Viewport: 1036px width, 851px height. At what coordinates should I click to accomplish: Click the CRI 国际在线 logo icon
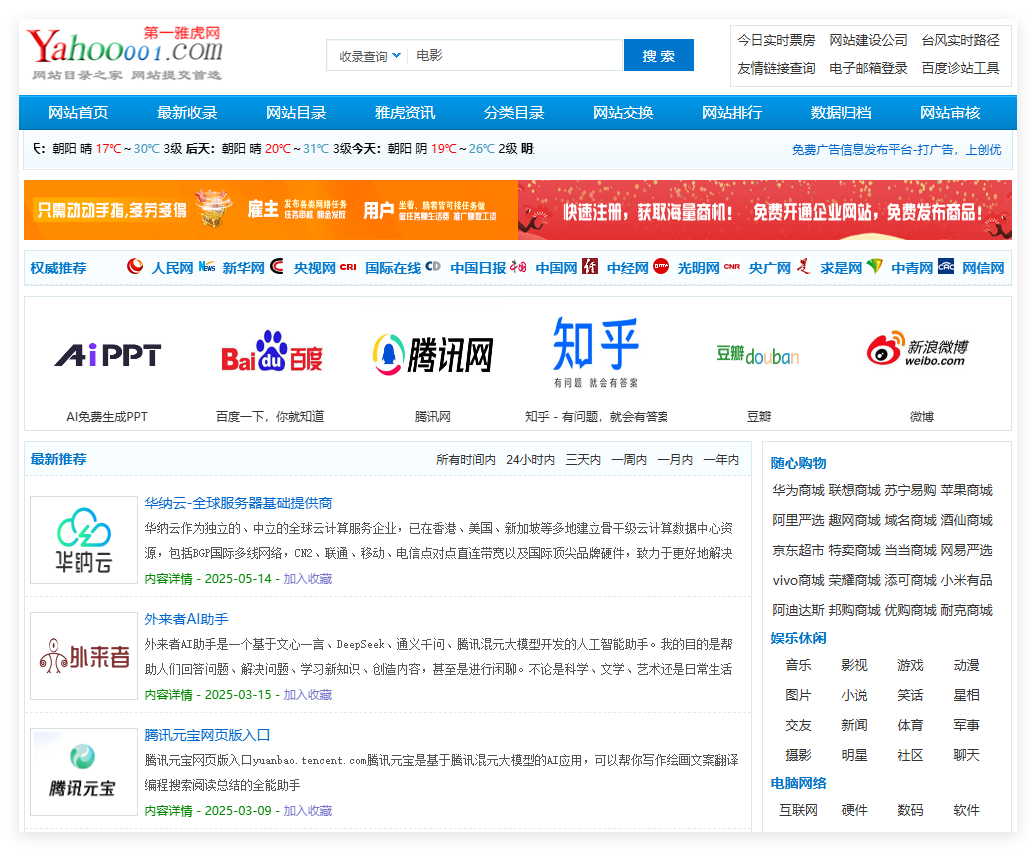pos(348,267)
